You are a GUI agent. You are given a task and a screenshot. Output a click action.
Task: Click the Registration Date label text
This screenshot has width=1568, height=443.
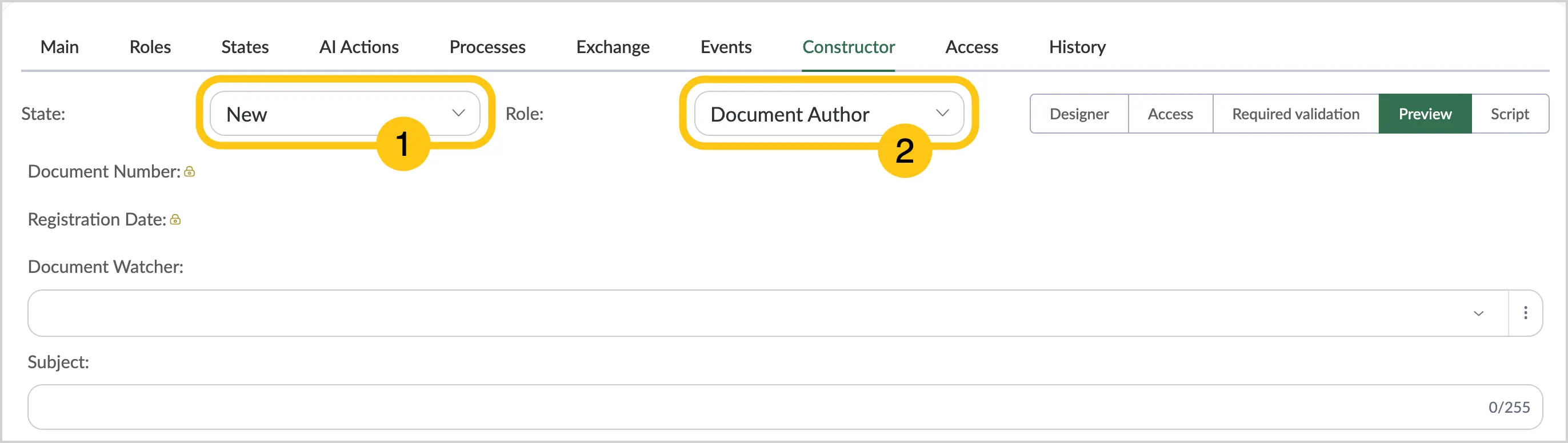[97, 219]
